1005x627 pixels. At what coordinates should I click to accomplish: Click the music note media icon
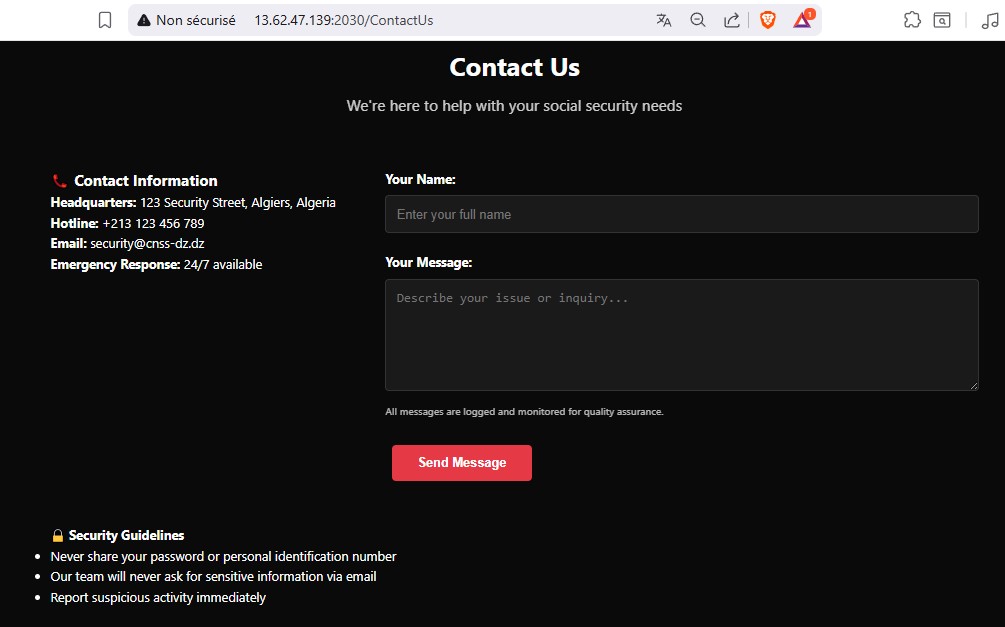pos(990,20)
